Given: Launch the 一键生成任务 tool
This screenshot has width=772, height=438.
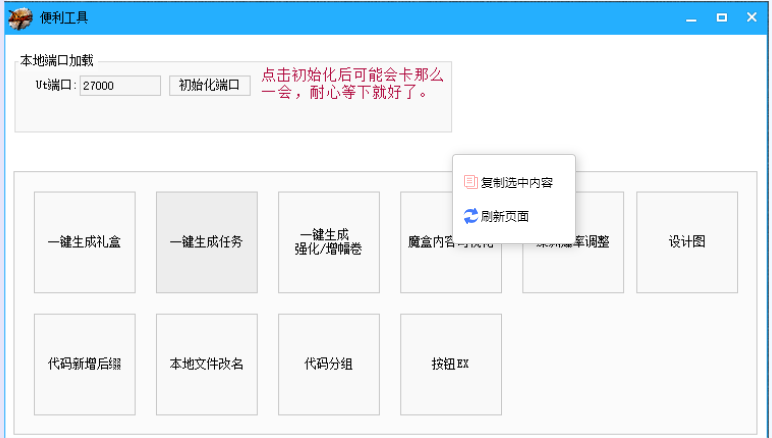Looking at the screenshot, I should click(207, 242).
